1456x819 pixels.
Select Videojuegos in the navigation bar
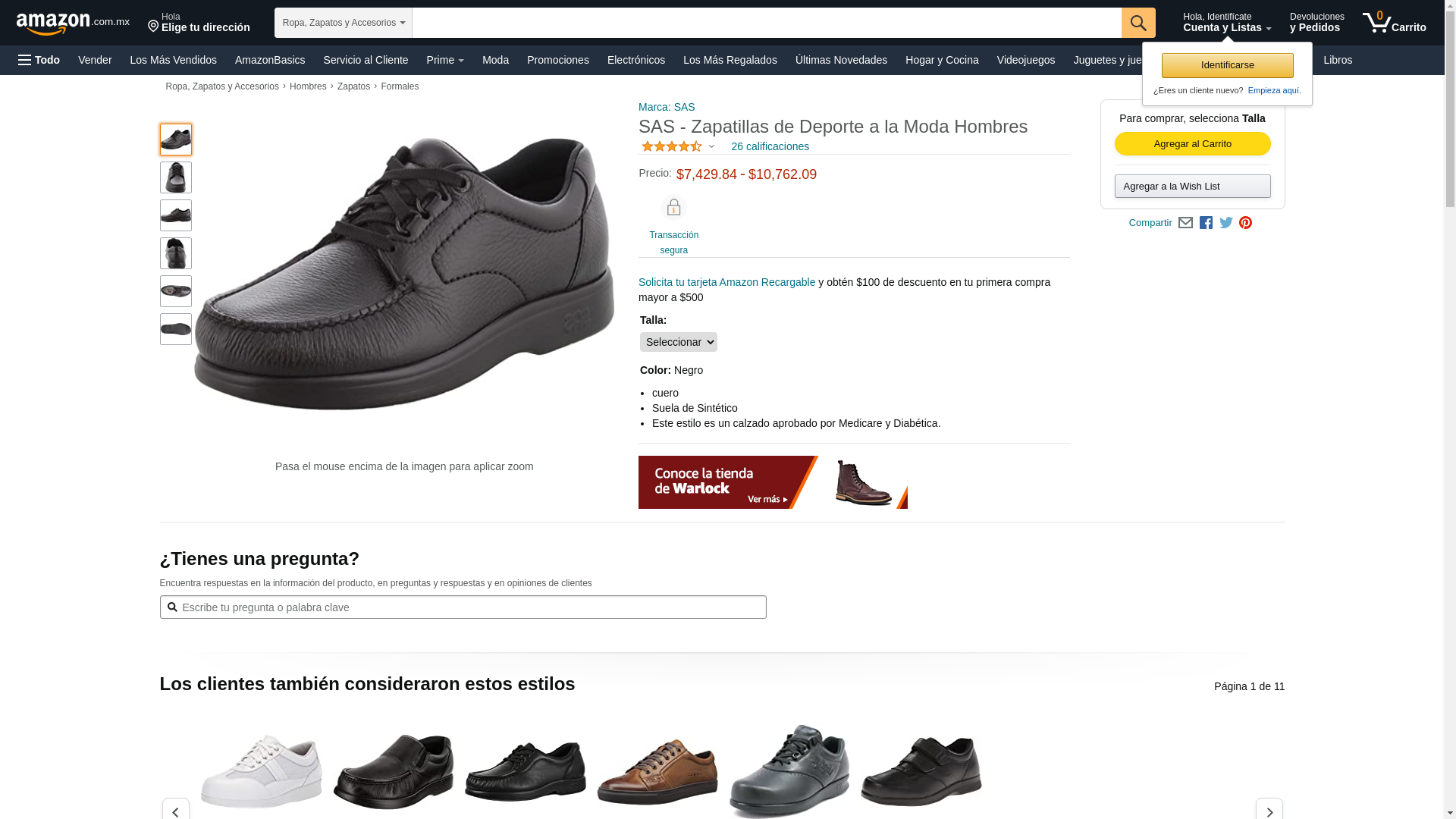(1025, 60)
